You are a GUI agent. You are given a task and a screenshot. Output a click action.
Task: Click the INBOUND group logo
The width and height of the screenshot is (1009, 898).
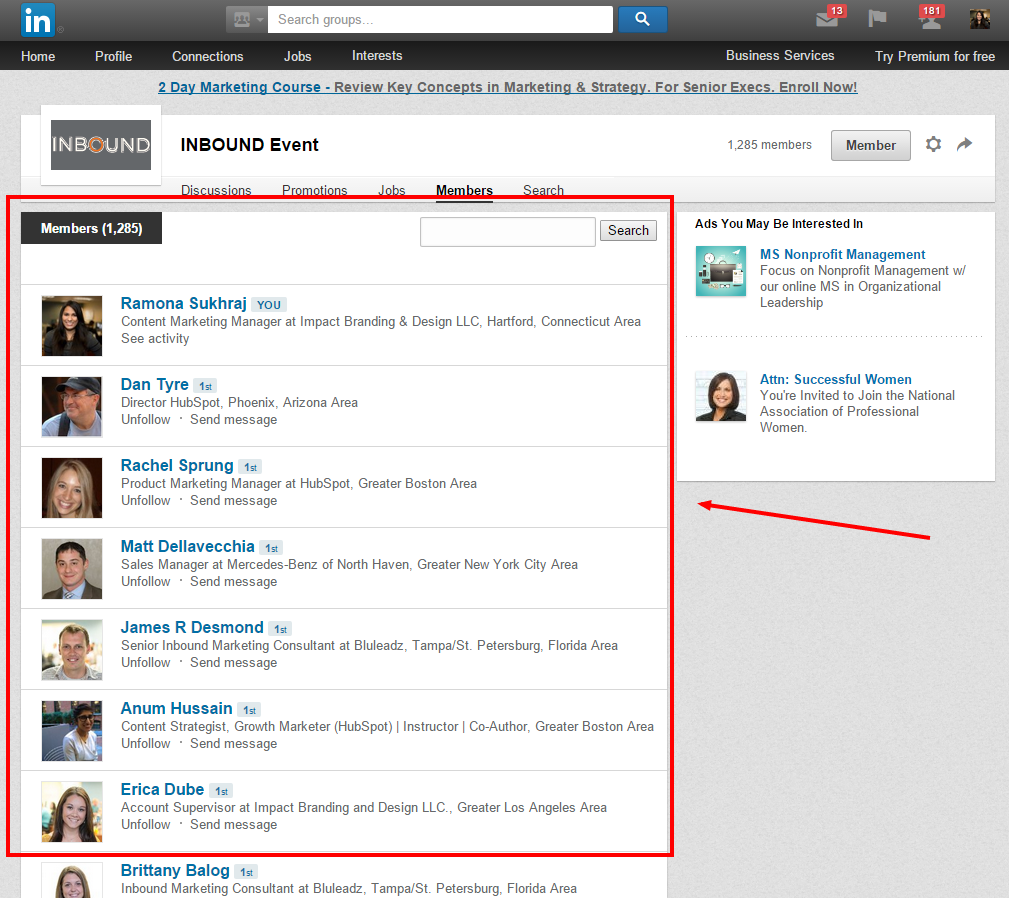101,145
